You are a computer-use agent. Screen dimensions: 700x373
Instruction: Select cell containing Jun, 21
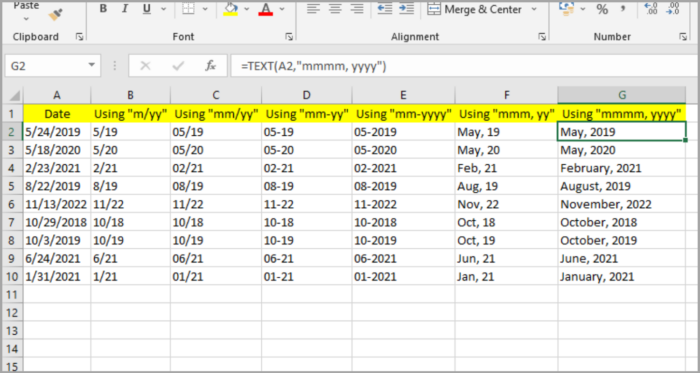pos(506,258)
